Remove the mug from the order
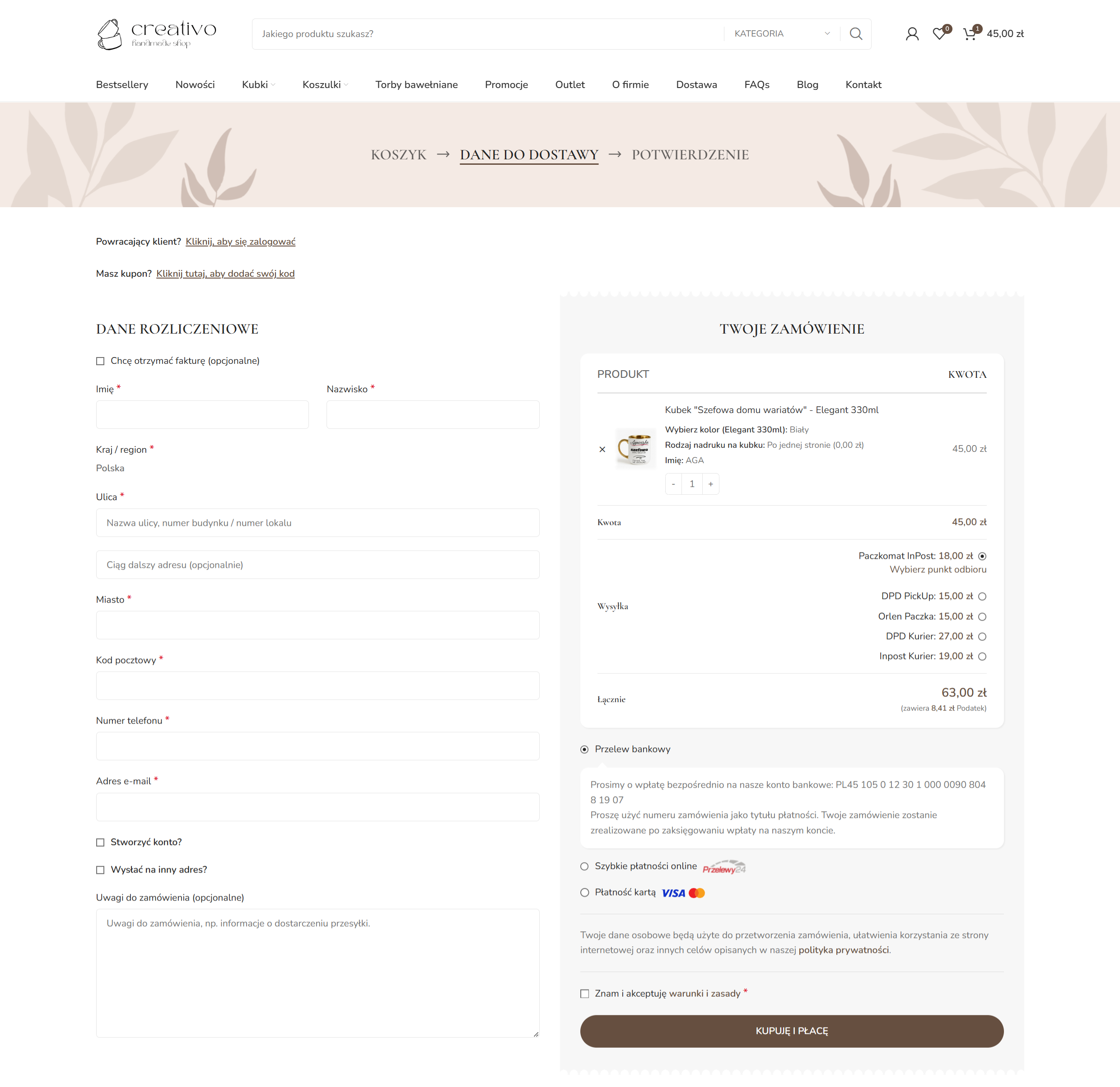This screenshot has width=1120, height=1087. (x=602, y=450)
